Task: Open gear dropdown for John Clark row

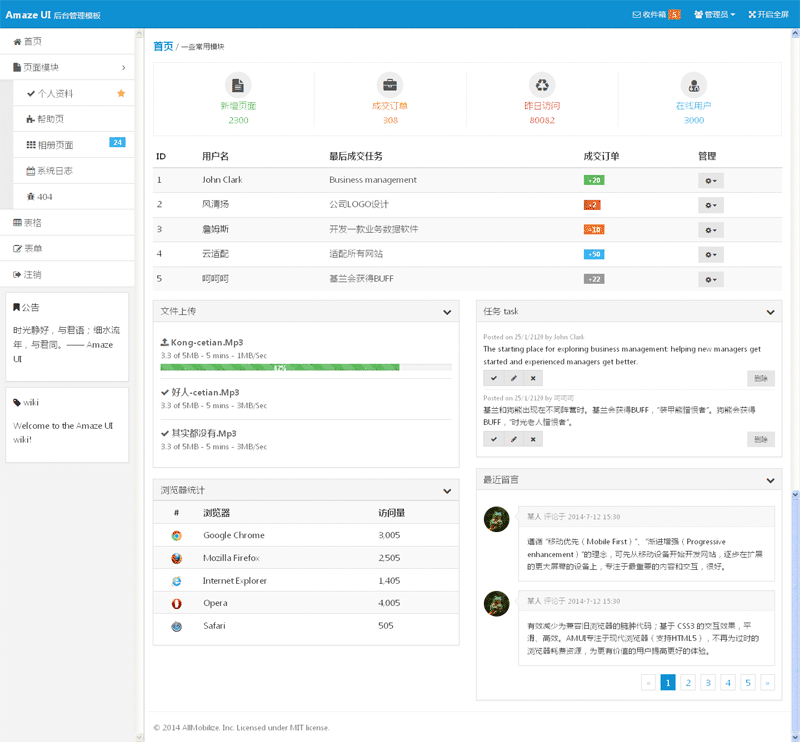Action: coord(710,180)
